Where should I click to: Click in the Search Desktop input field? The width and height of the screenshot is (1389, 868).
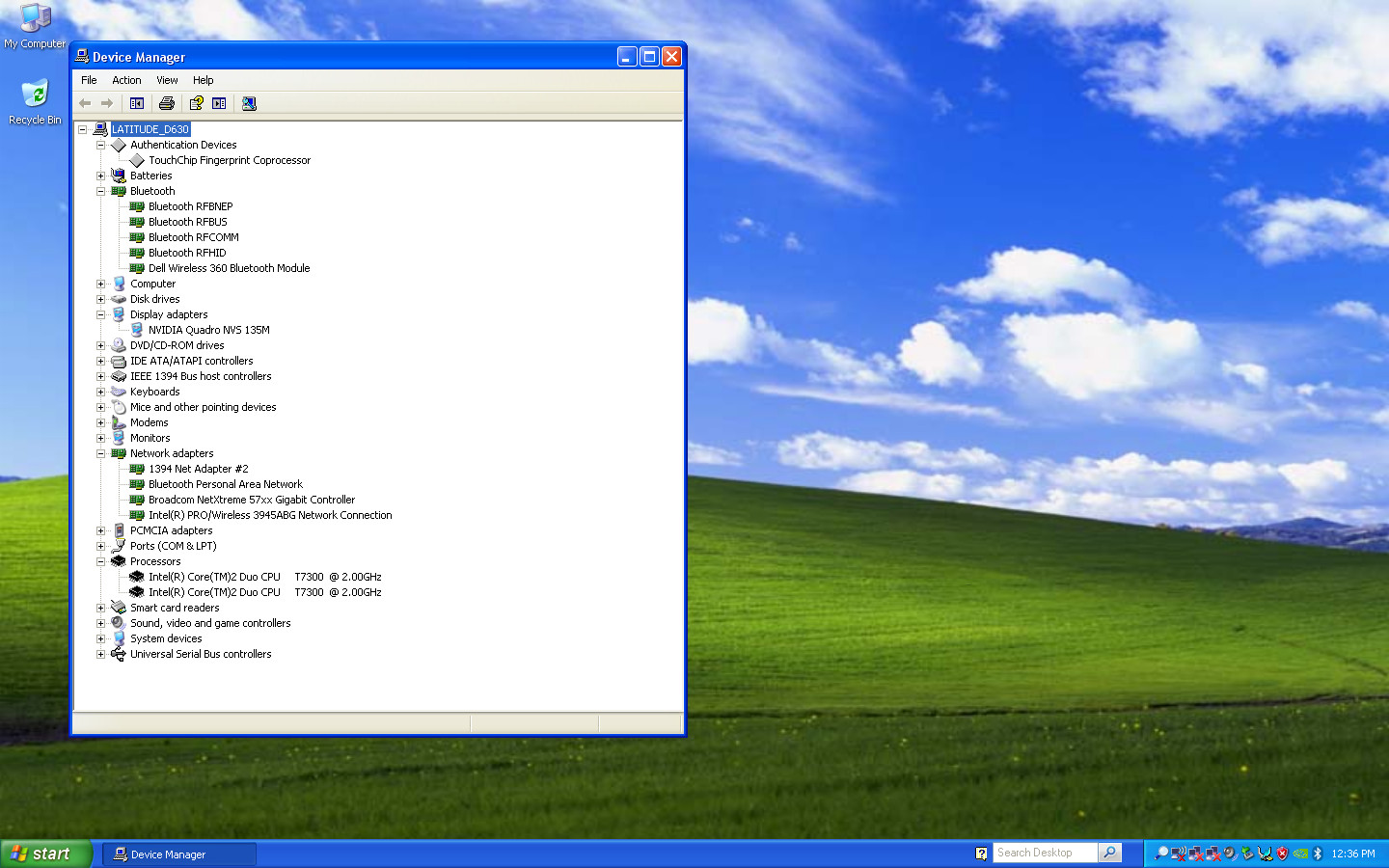(x=1045, y=853)
